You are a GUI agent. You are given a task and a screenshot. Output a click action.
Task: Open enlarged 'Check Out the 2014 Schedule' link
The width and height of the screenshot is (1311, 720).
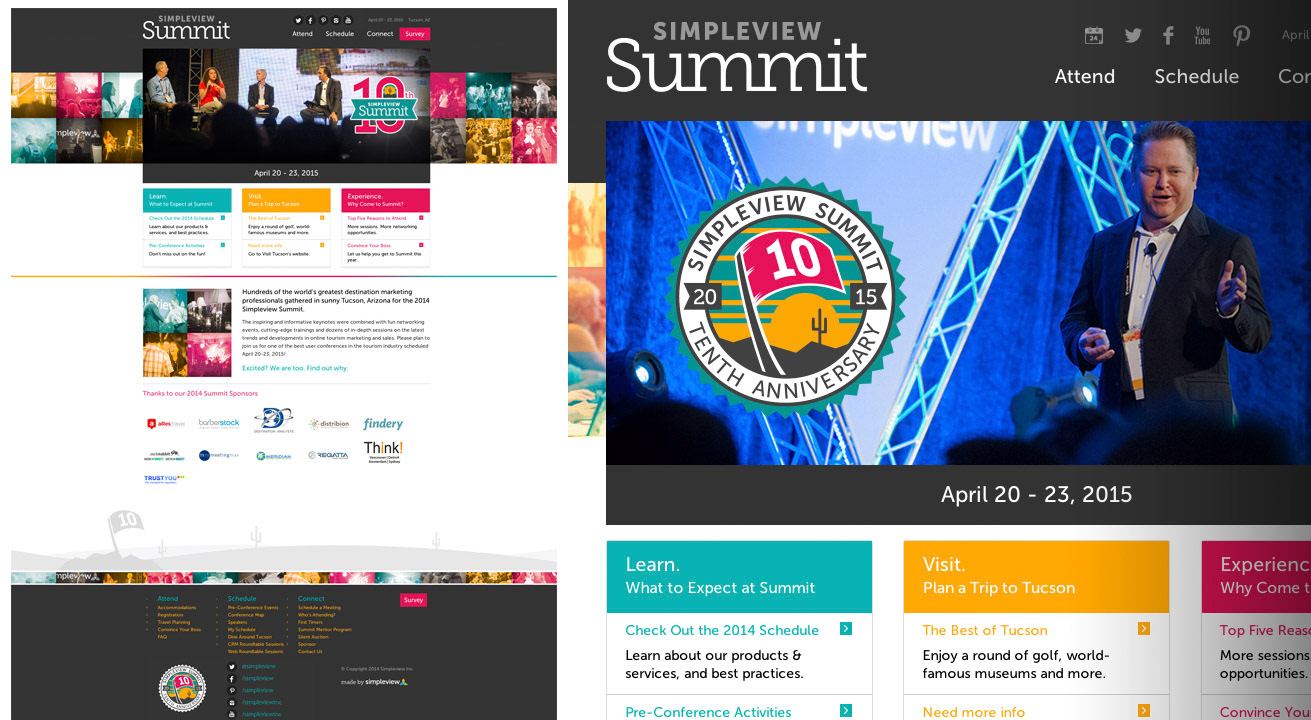(x=722, y=630)
